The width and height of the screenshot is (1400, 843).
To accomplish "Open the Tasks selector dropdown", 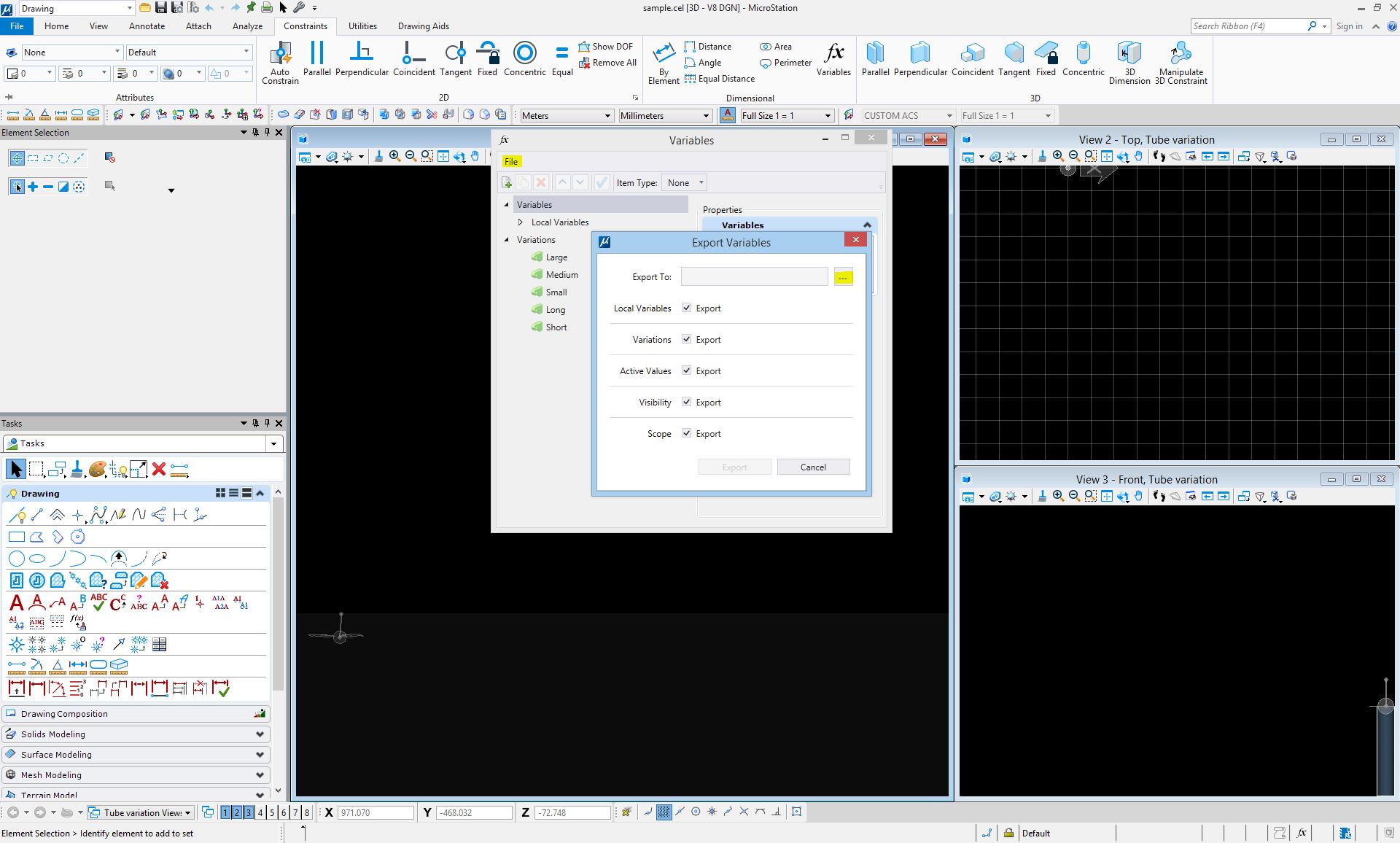I will pyautogui.click(x=273, y=443).
